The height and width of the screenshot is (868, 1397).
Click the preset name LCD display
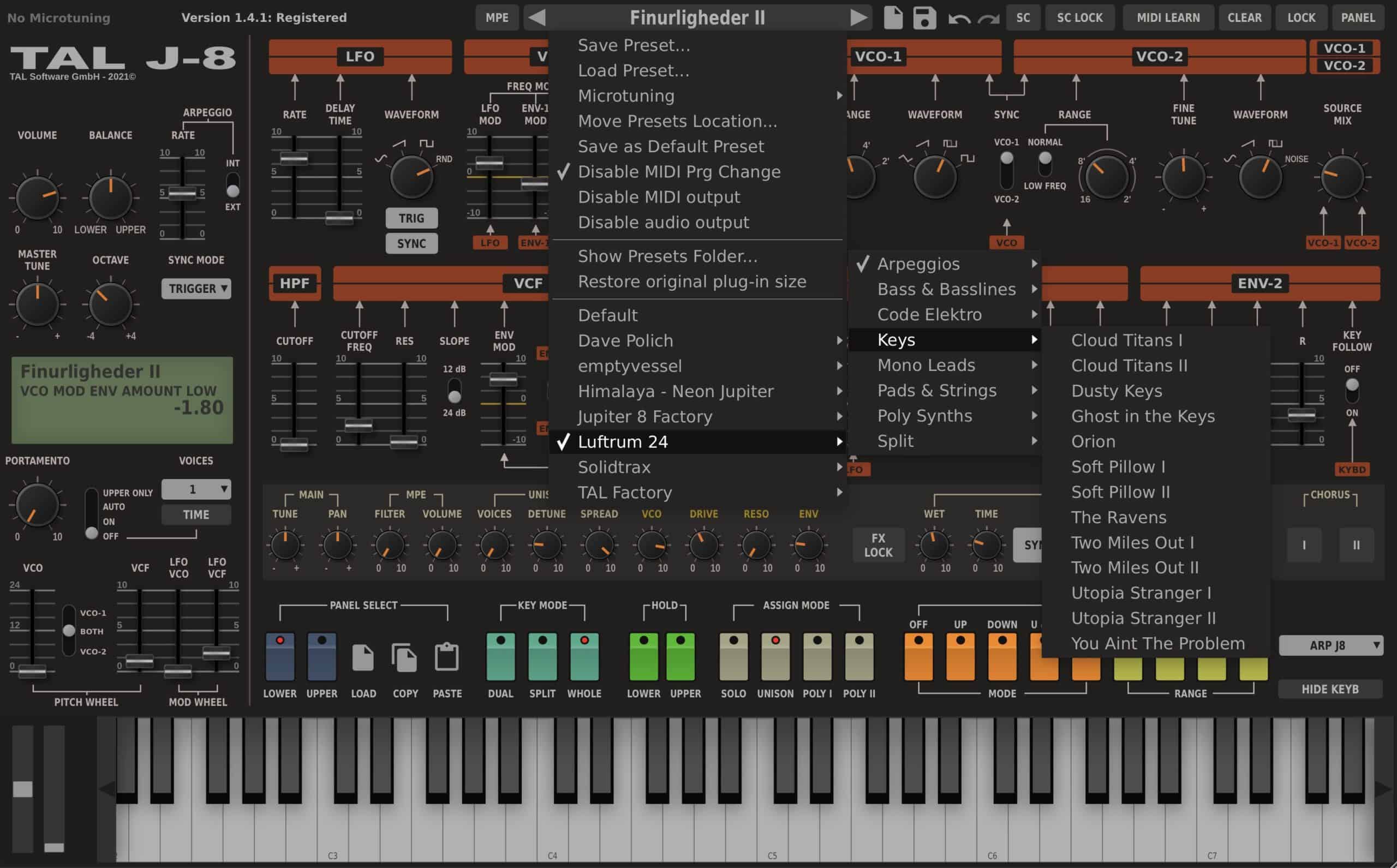(x=122, y=400)
